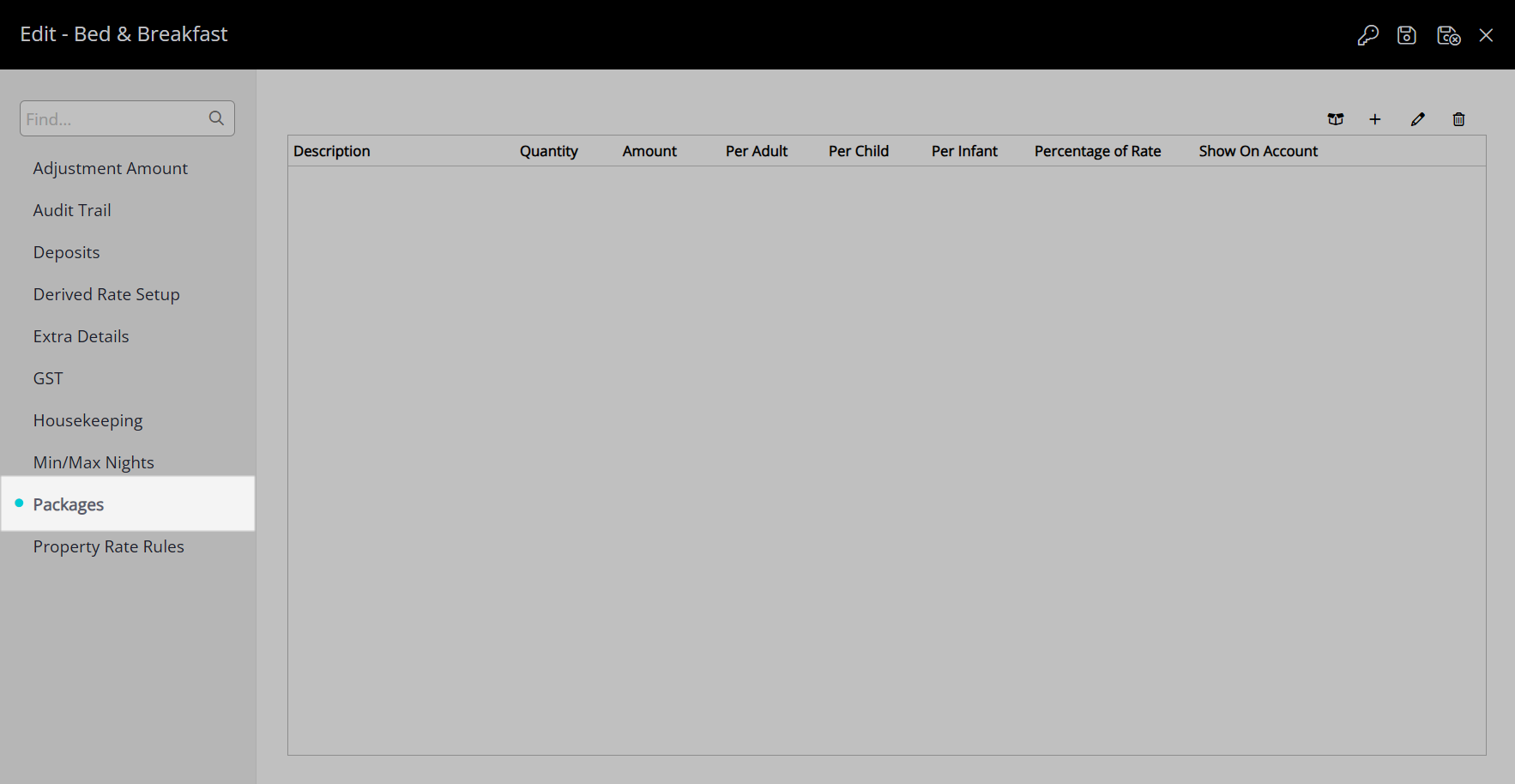
Task: Close the Edit Bed & Breakfast window
Action: pos(1487,35)
